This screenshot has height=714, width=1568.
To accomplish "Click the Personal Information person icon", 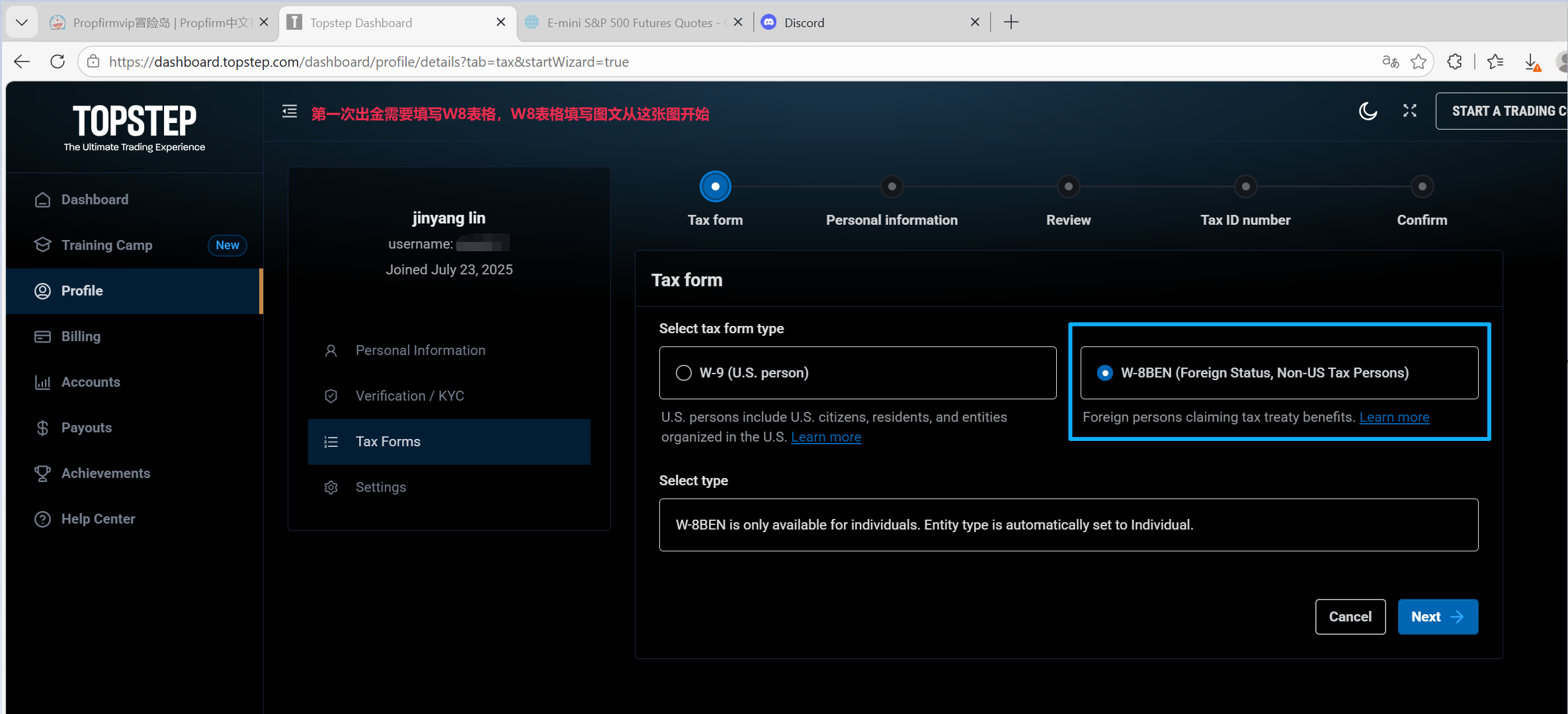I will coord(331,350).
